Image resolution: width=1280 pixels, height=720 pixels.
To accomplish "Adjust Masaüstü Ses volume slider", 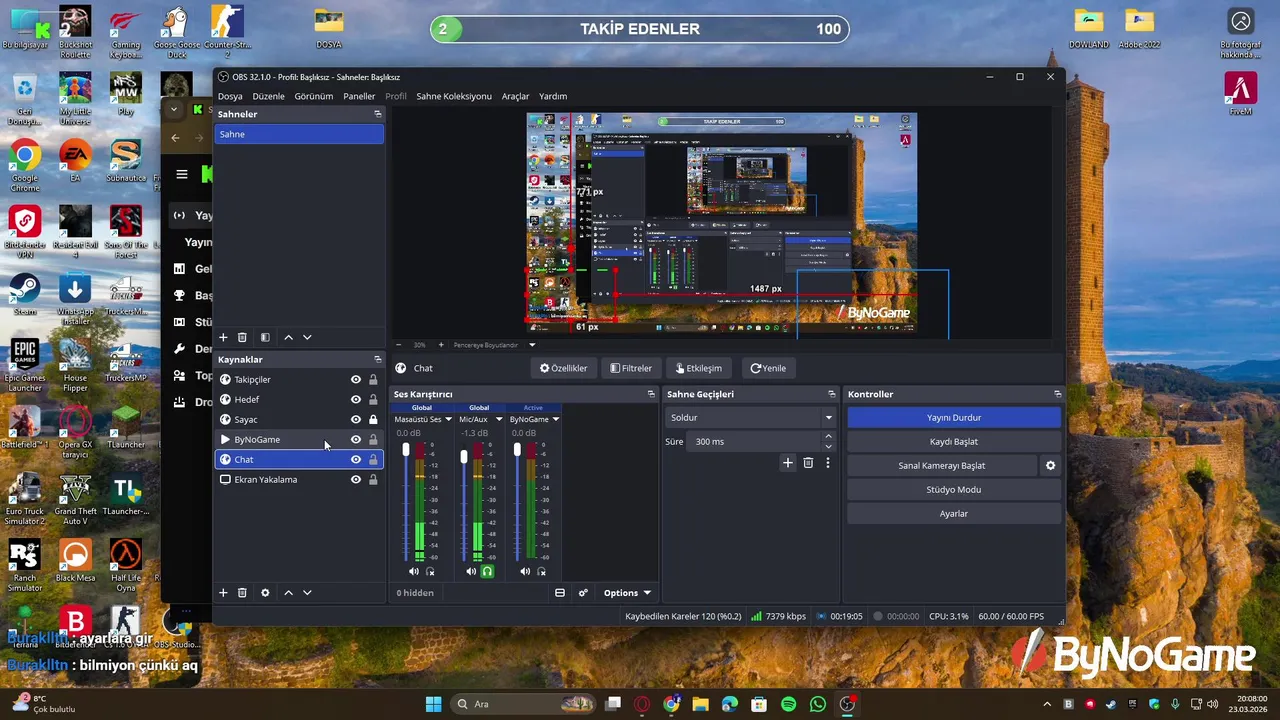I will tap(406, 451).
